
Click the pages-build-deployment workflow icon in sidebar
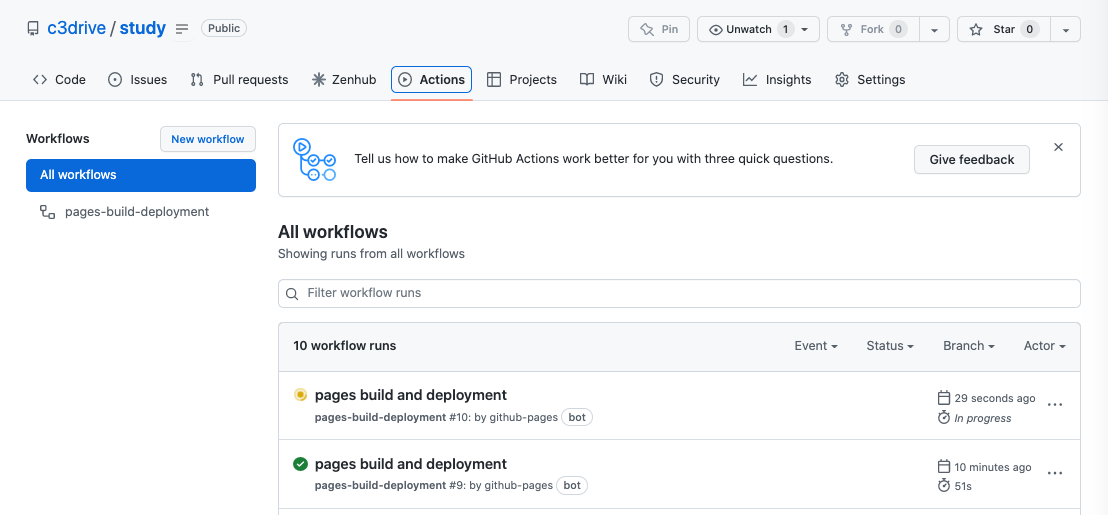[47, 212]
